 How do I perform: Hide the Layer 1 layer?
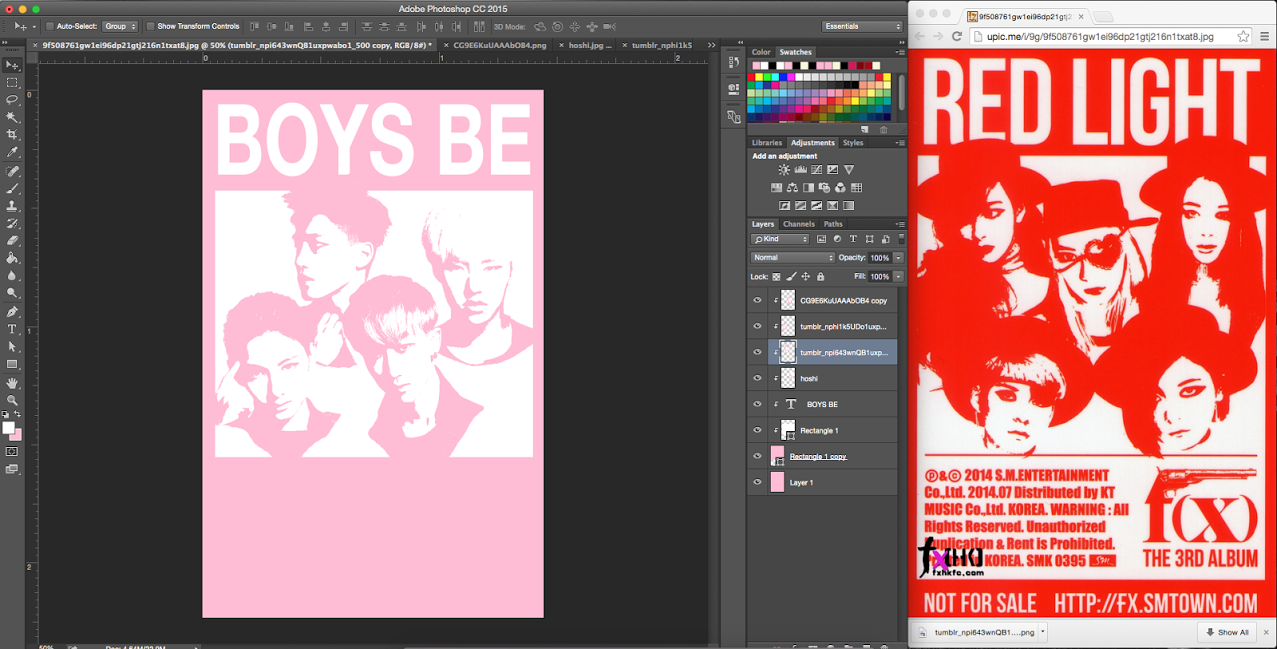(757, 482)
